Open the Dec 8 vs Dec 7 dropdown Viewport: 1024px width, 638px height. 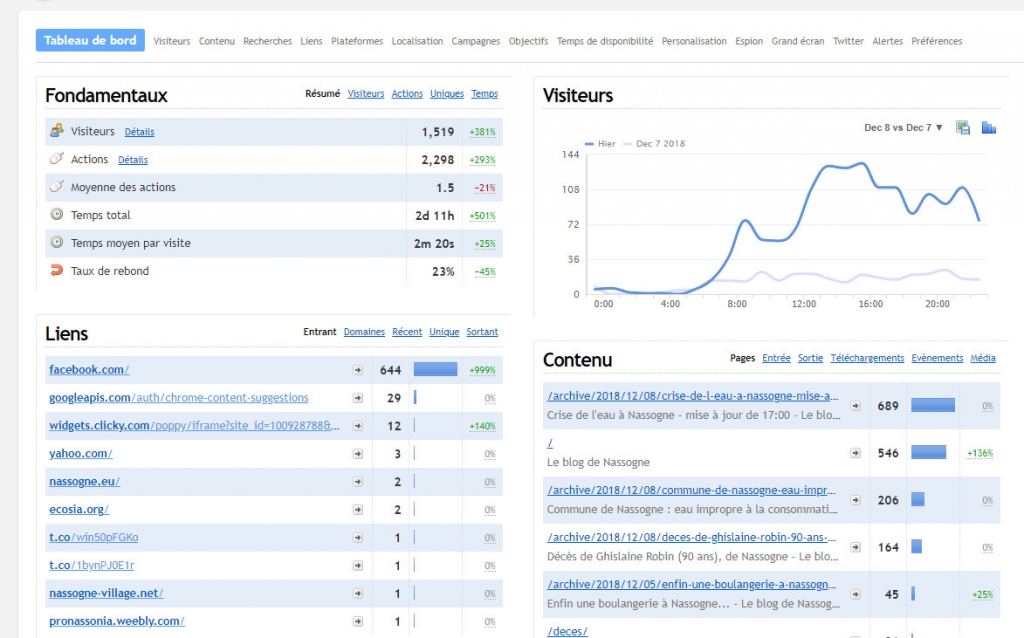tap(903, 127)
